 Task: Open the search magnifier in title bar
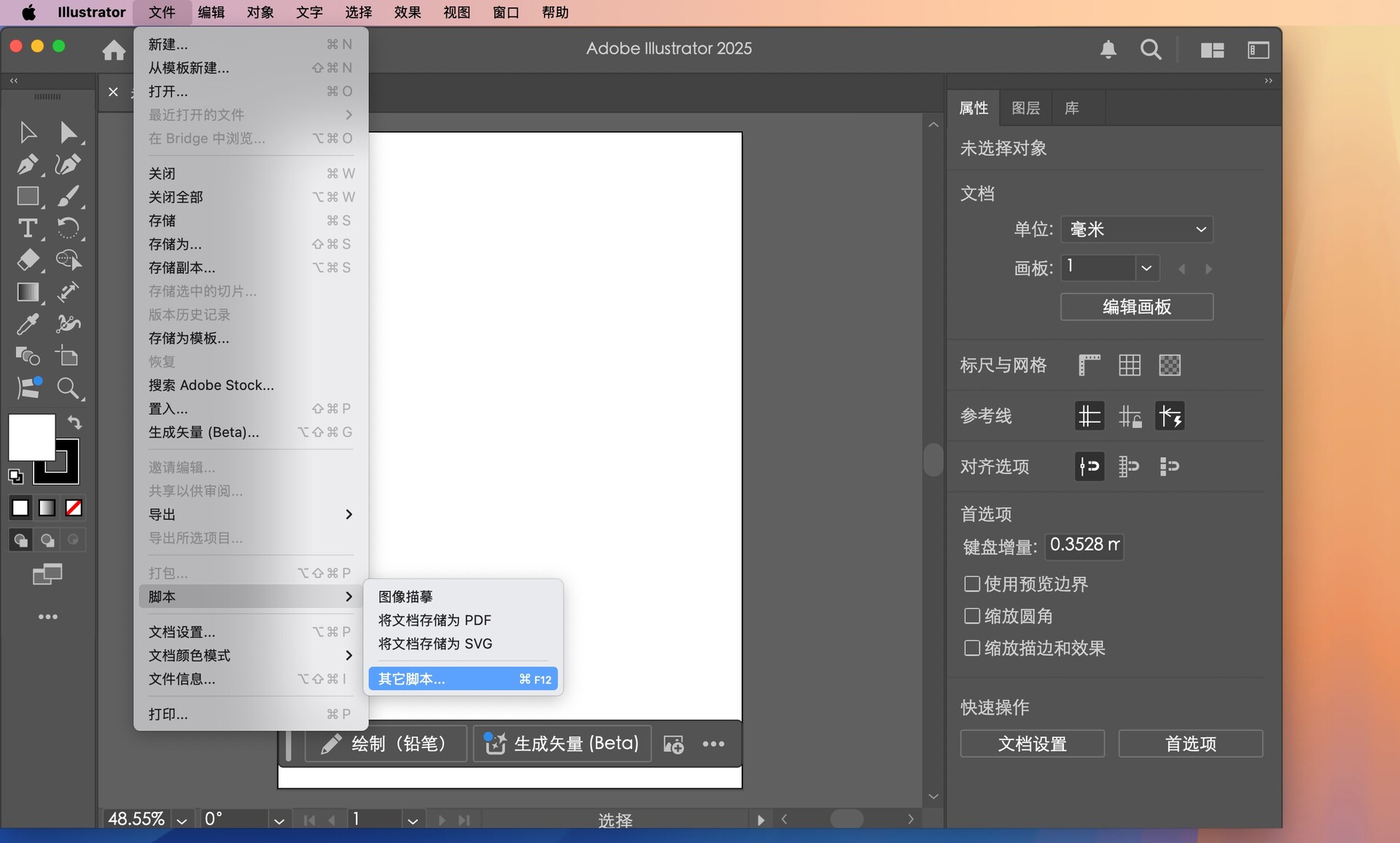tap(1151, 50)
